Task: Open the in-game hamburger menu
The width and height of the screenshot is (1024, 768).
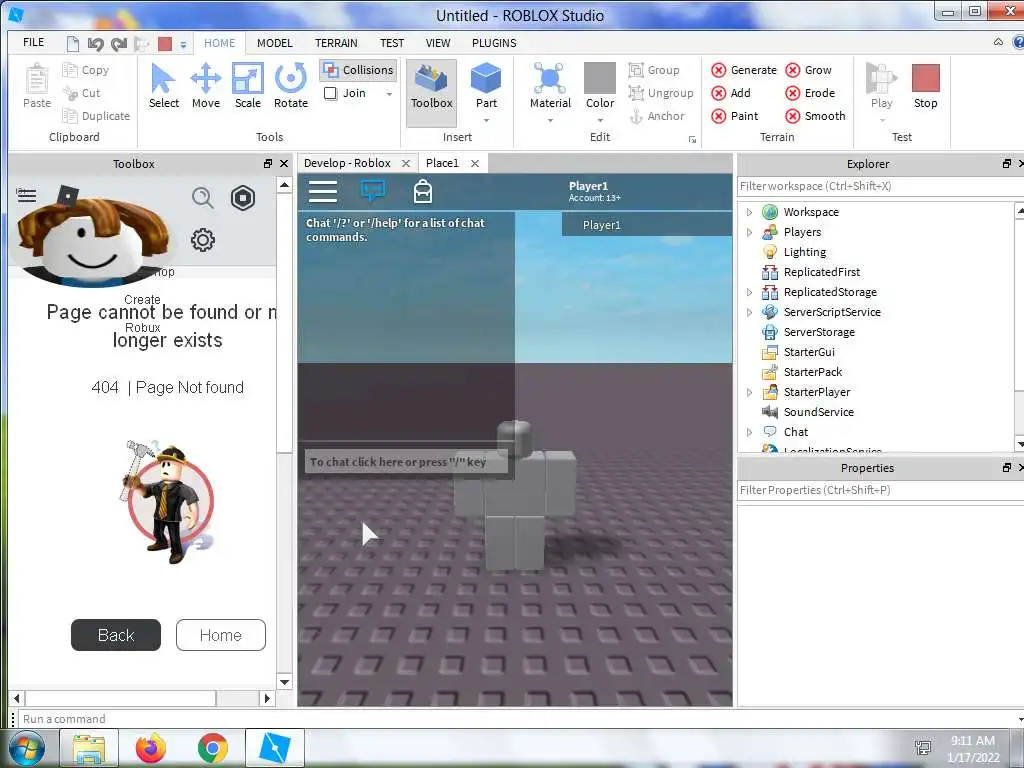Action: [323, 191]
